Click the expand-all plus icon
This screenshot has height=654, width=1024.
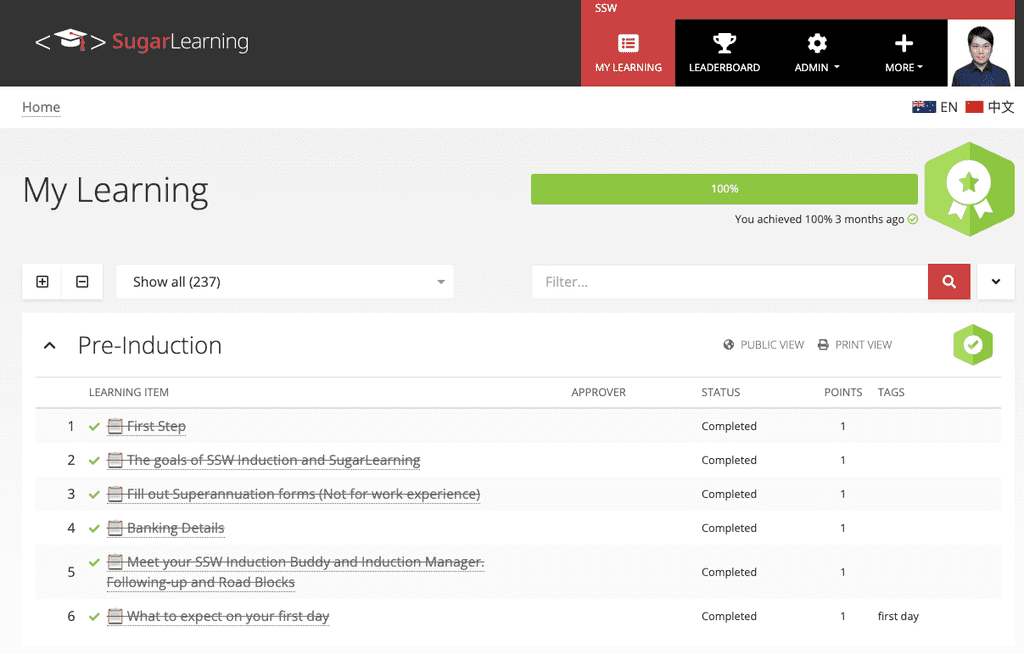42,281
